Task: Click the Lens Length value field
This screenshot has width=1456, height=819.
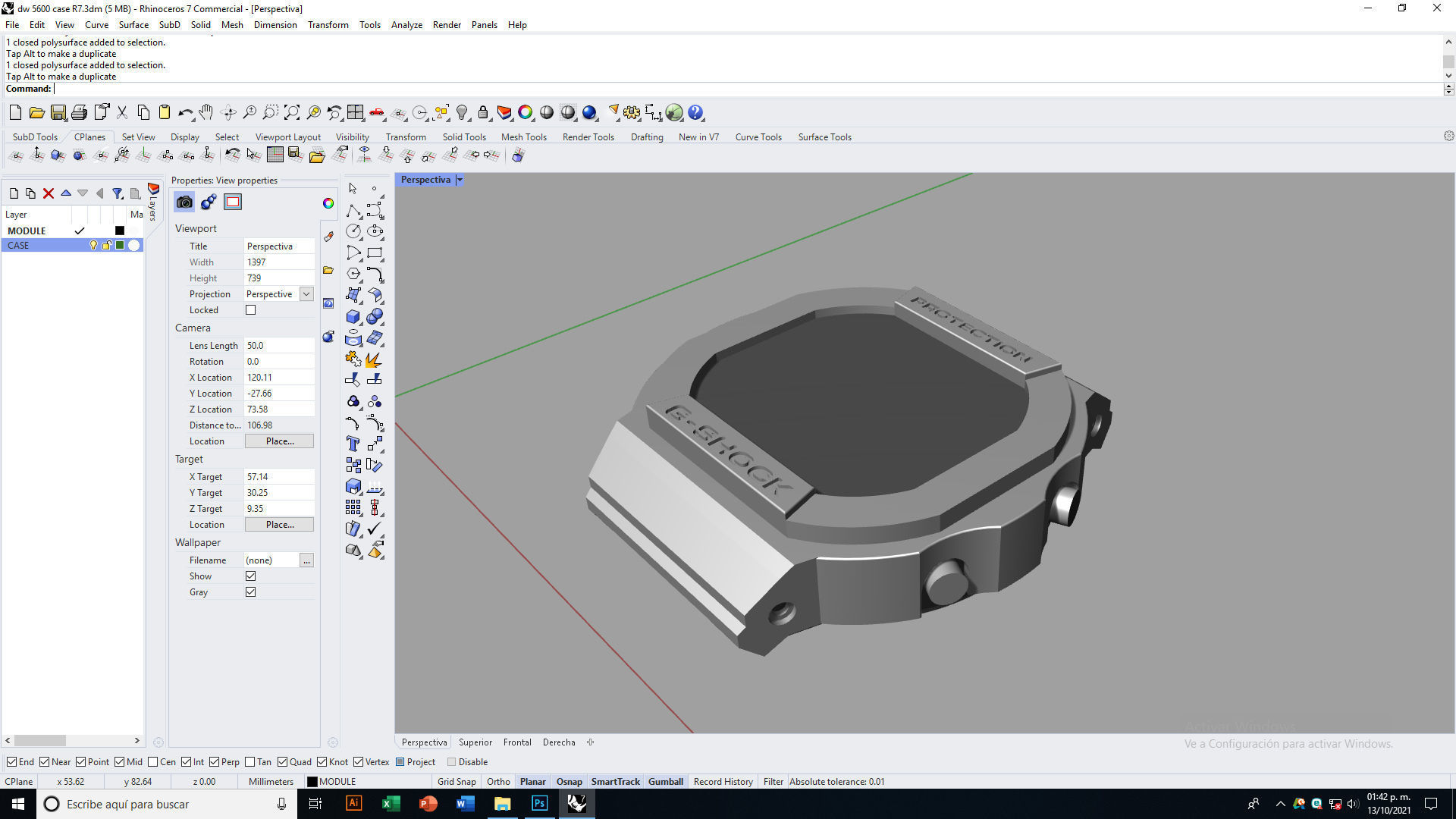Action: point(279,346)
